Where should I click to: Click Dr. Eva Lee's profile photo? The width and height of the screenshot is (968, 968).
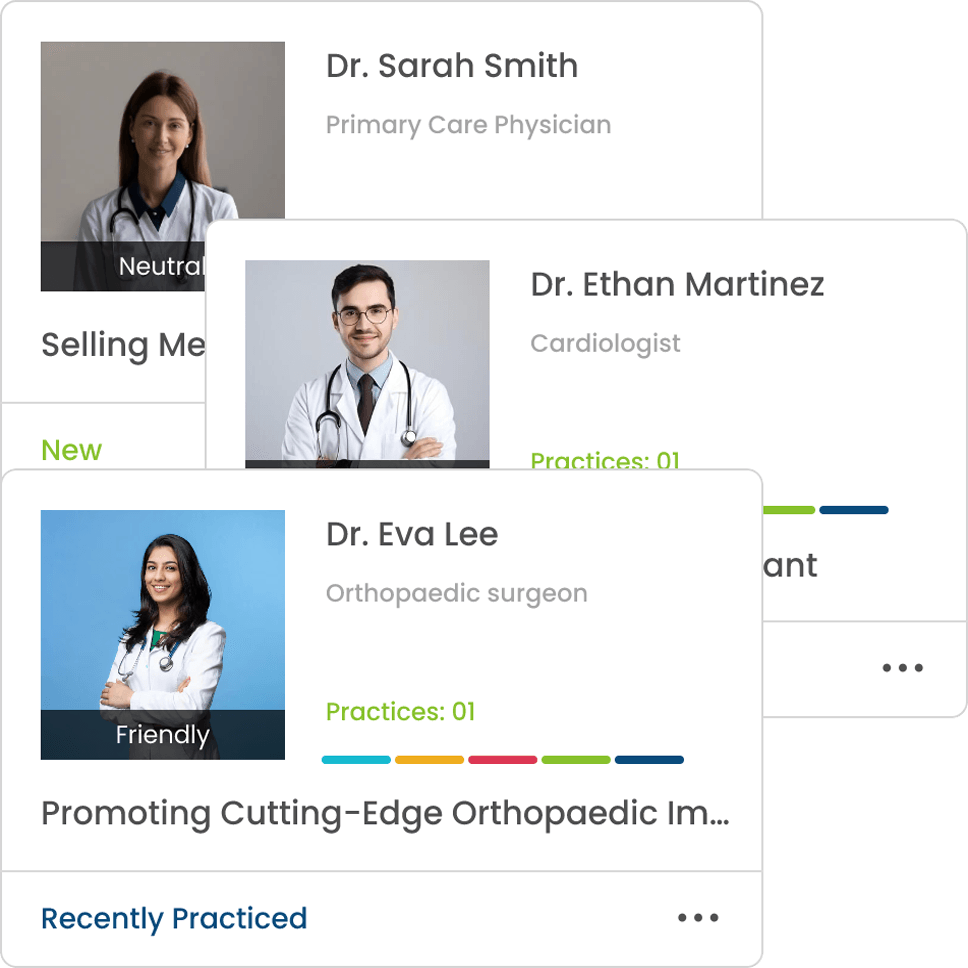click(x=163, y=635)
